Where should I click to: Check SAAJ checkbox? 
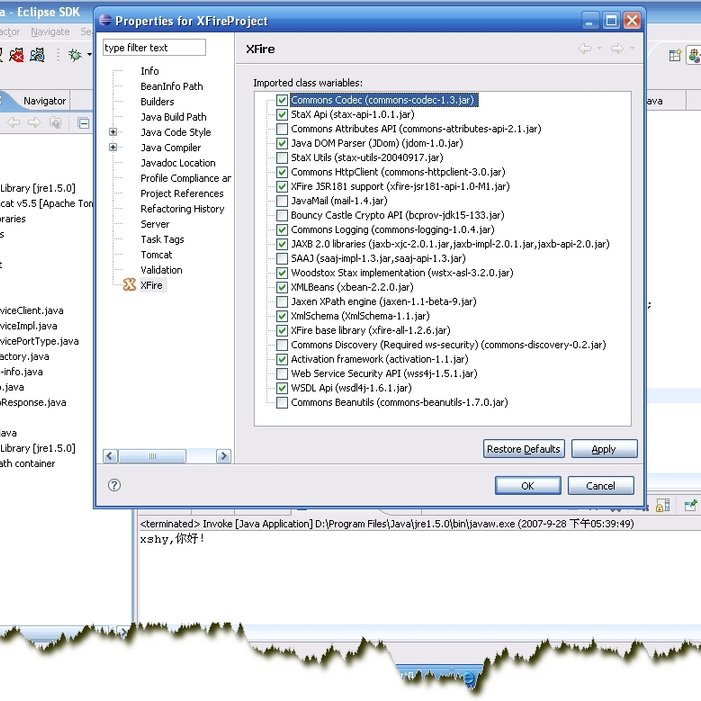(x=282, y=258)
